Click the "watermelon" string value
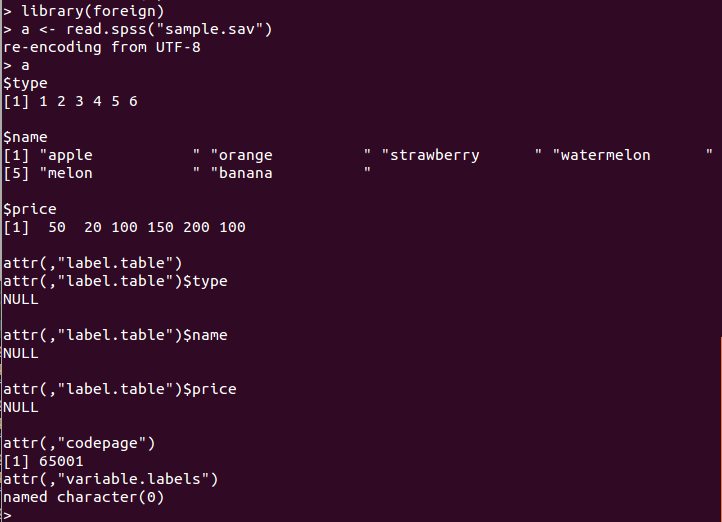The width and height of the screenshot is (722, 522). (633, 155)
